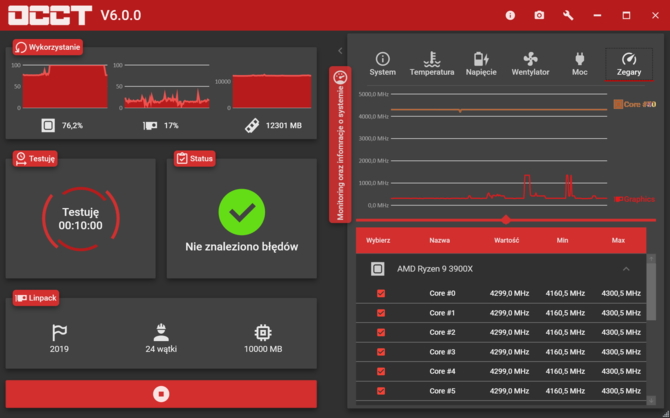Uncheck the Core #4 checkbox
The image size is (670, 418).
point(381,371)
